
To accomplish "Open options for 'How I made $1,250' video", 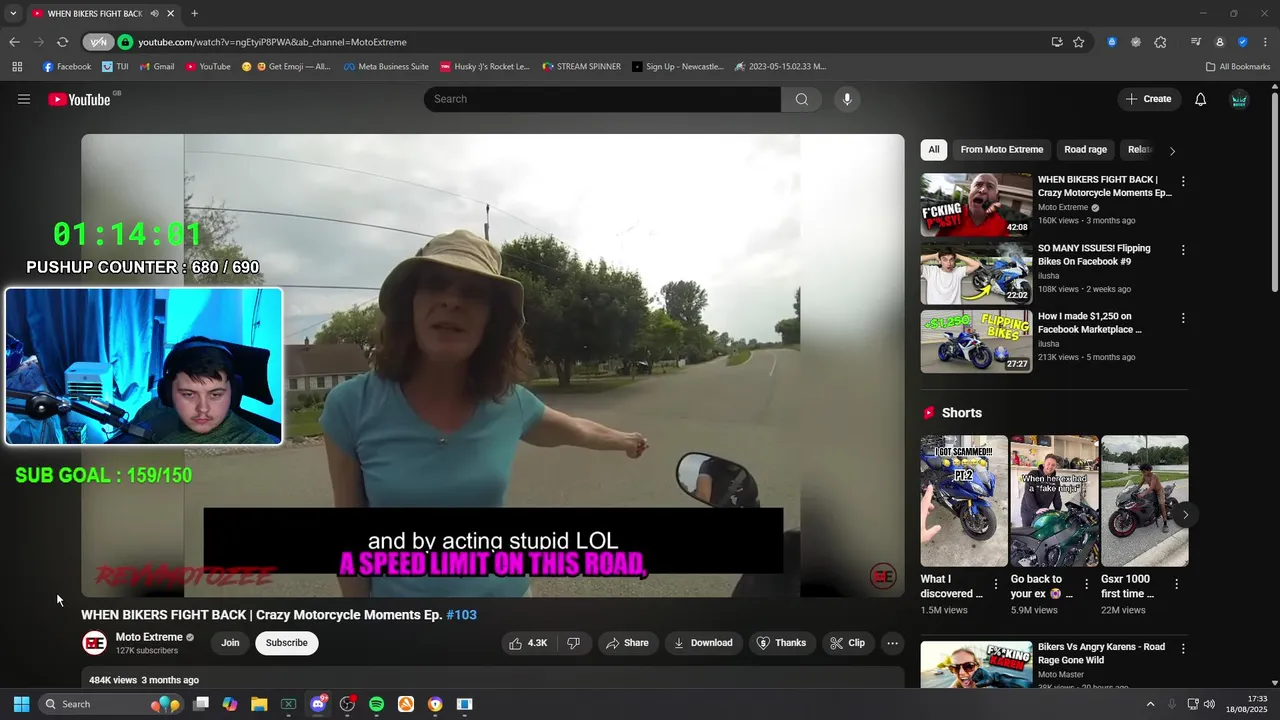I will pos(1183,318).
